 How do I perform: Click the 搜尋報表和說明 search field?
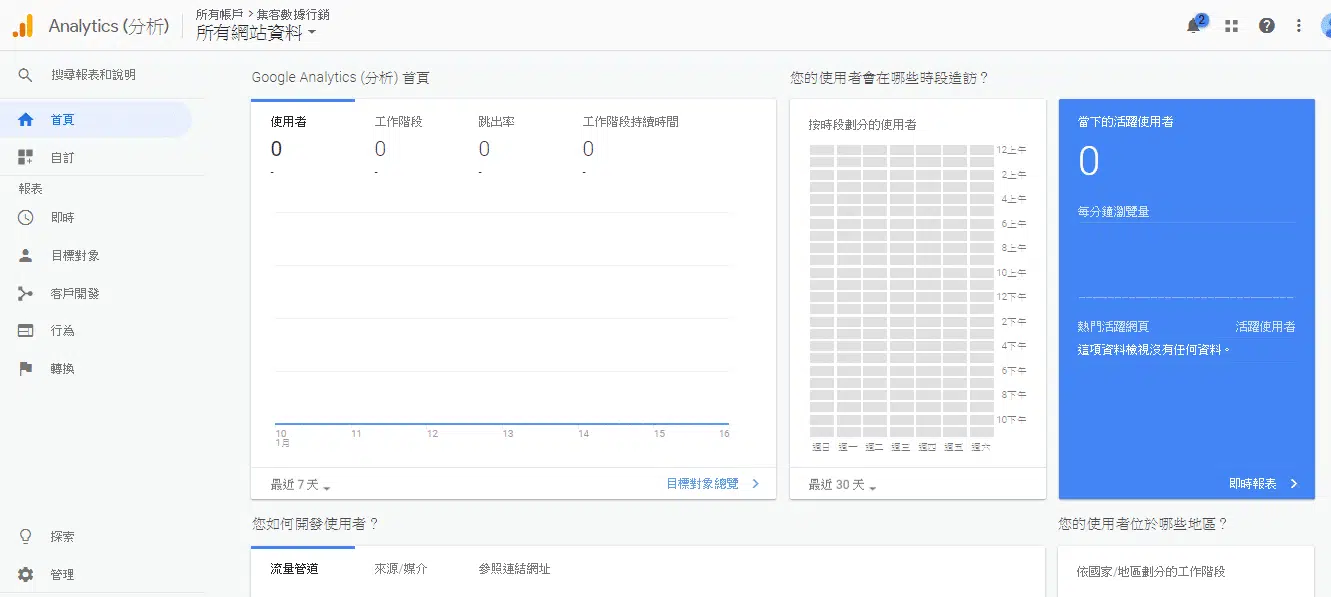pos(93,75)
